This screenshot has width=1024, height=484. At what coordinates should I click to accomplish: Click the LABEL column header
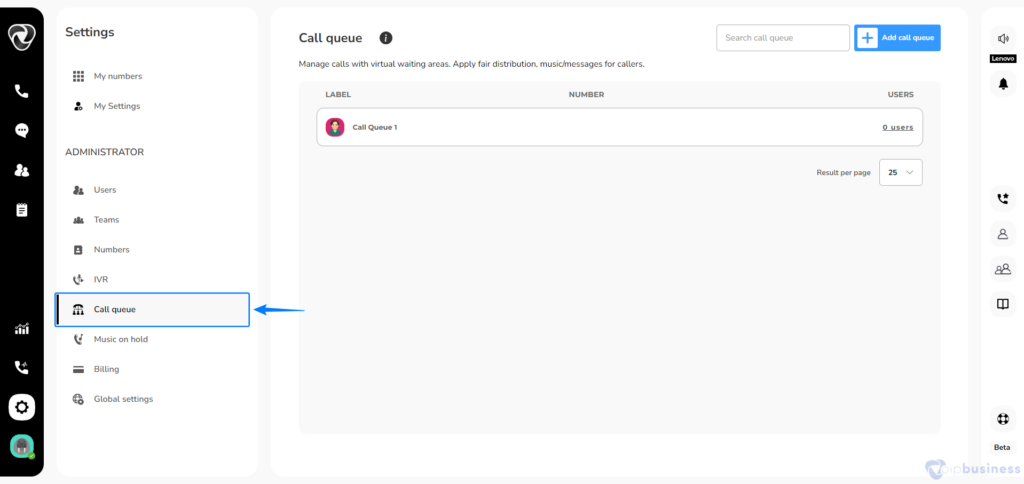338,95
